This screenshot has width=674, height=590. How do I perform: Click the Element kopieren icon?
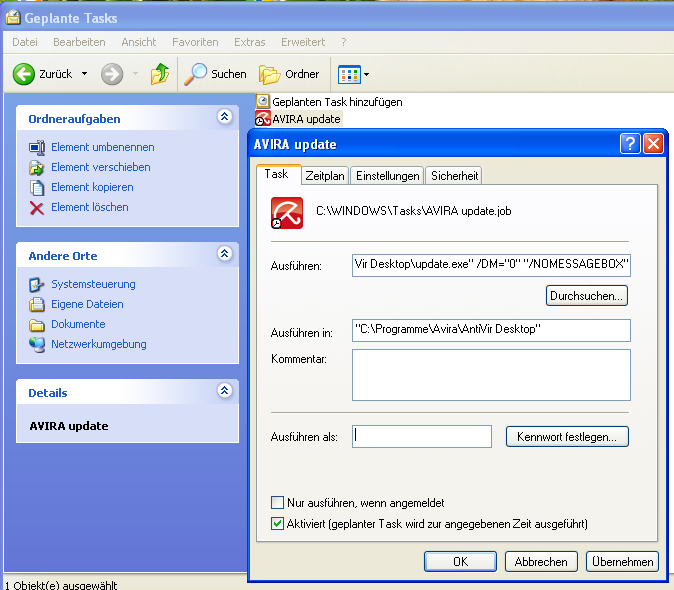(37, 187)
